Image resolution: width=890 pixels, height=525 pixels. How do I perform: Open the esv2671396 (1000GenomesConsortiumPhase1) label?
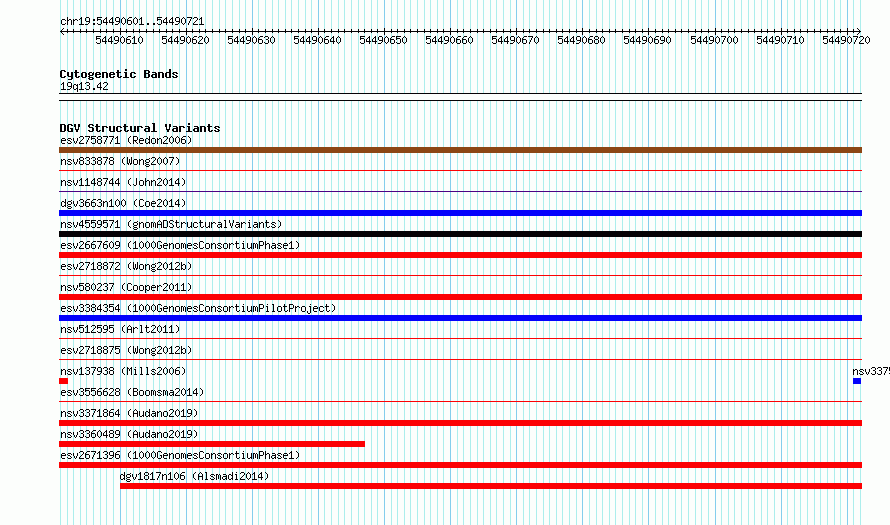[180, 455]
